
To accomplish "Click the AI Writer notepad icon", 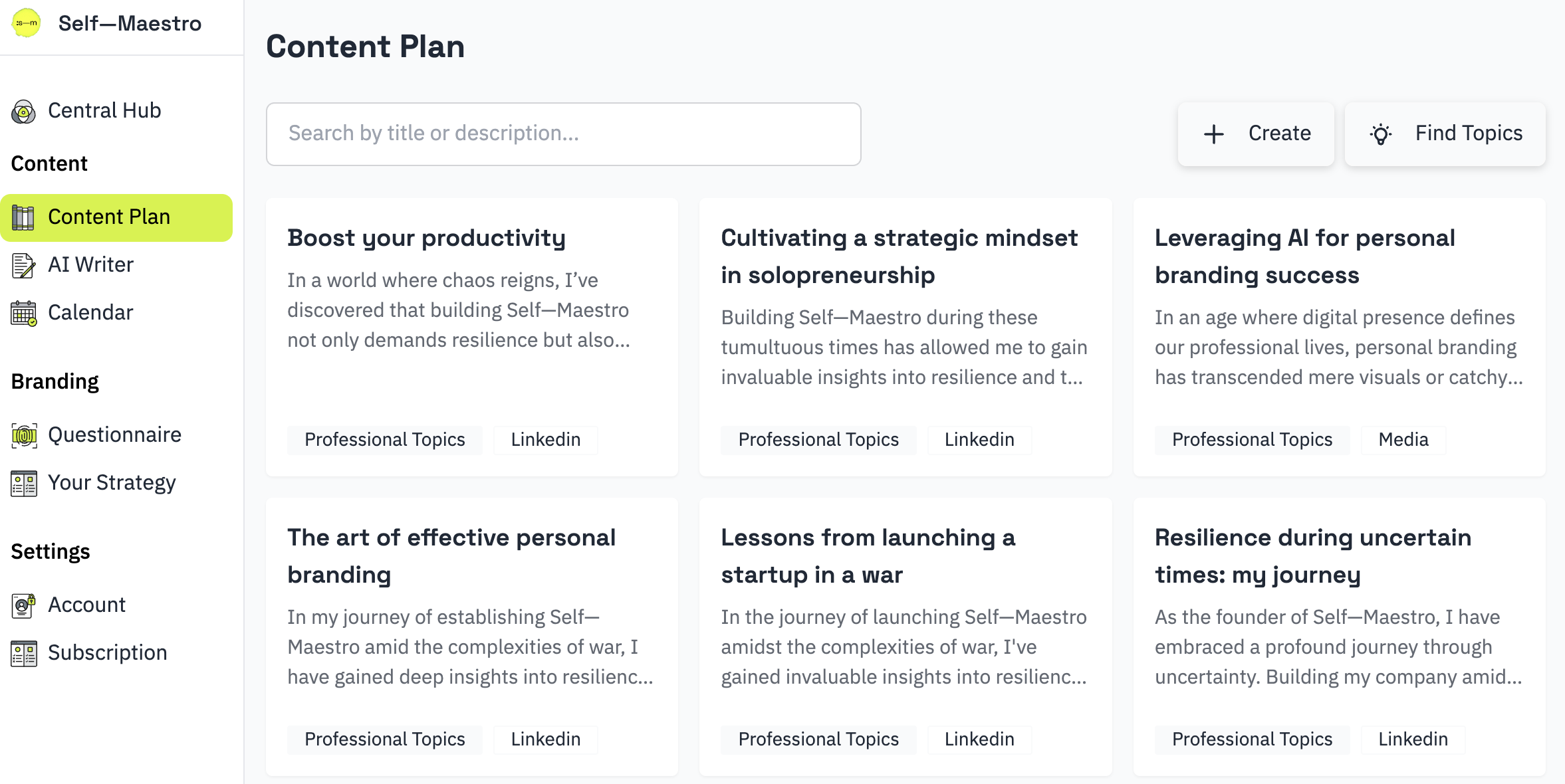I will pyautogui.click(x=24, y=265).
